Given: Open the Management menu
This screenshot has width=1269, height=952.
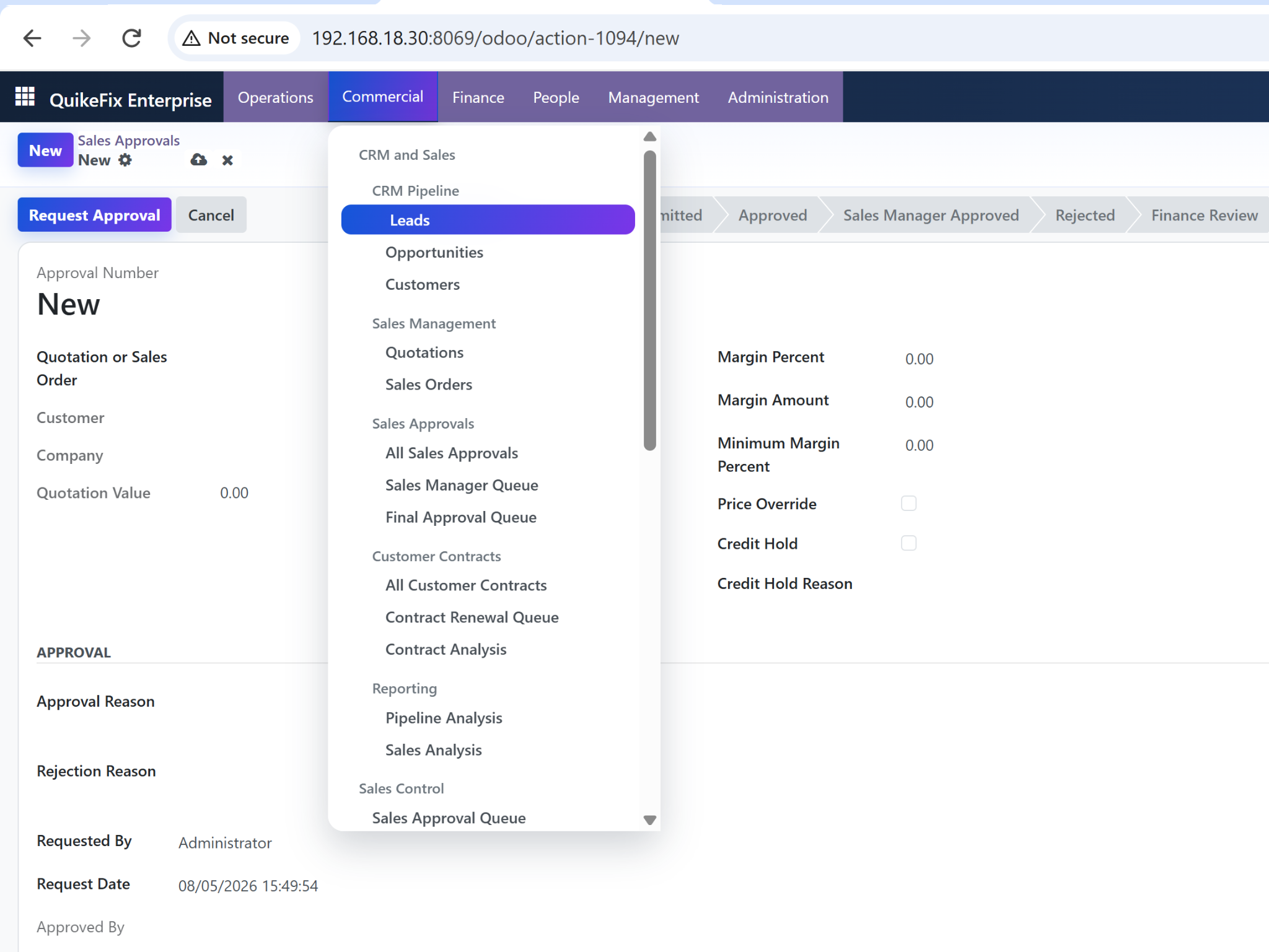Looking at the screenshot, I should tap(653, 97).
